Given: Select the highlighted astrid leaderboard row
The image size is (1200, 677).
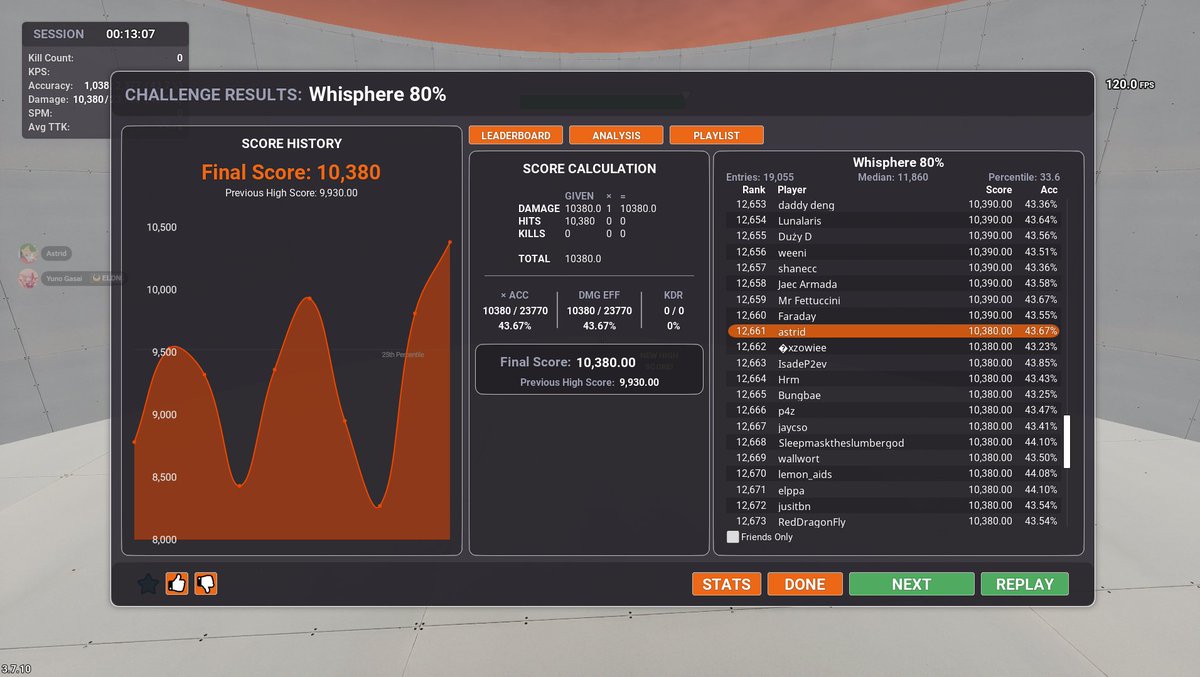Looking at the screenshot, I should [893, 331].
